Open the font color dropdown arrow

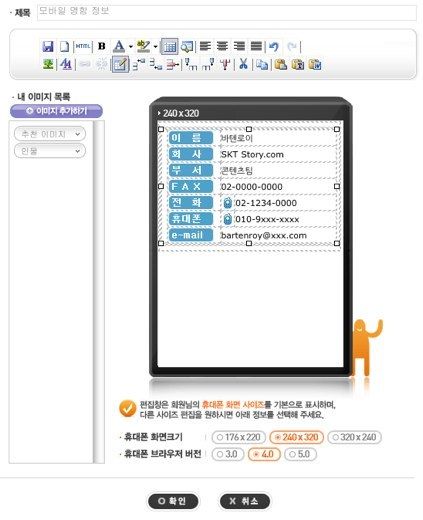(x=131, y=46)
